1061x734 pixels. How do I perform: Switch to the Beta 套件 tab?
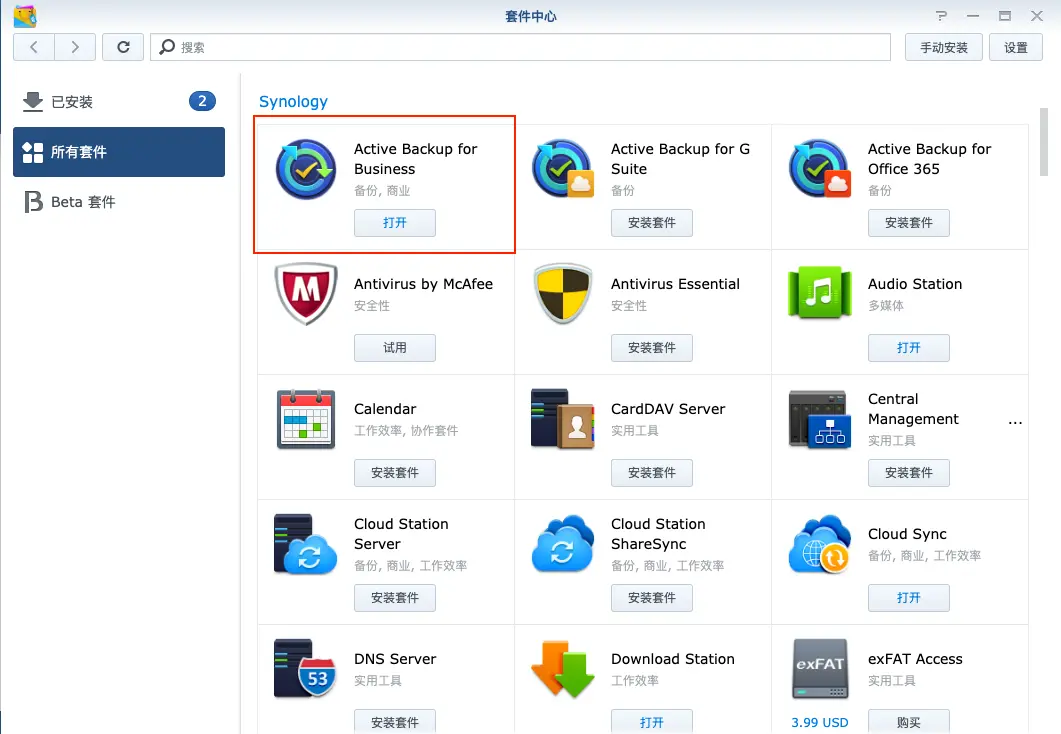pyautogui.click(x=119, y=202)
